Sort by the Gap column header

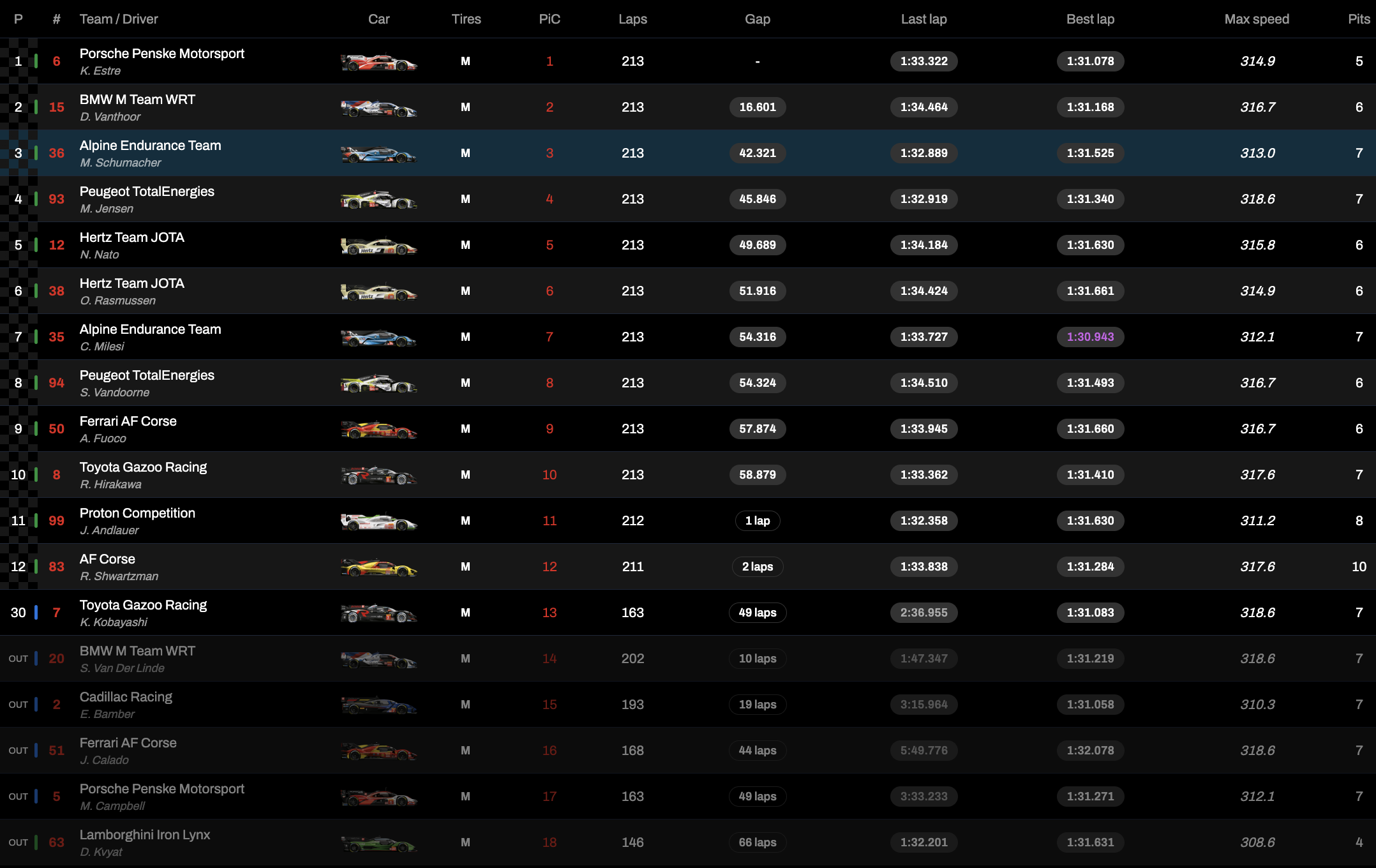pos(758,19)
